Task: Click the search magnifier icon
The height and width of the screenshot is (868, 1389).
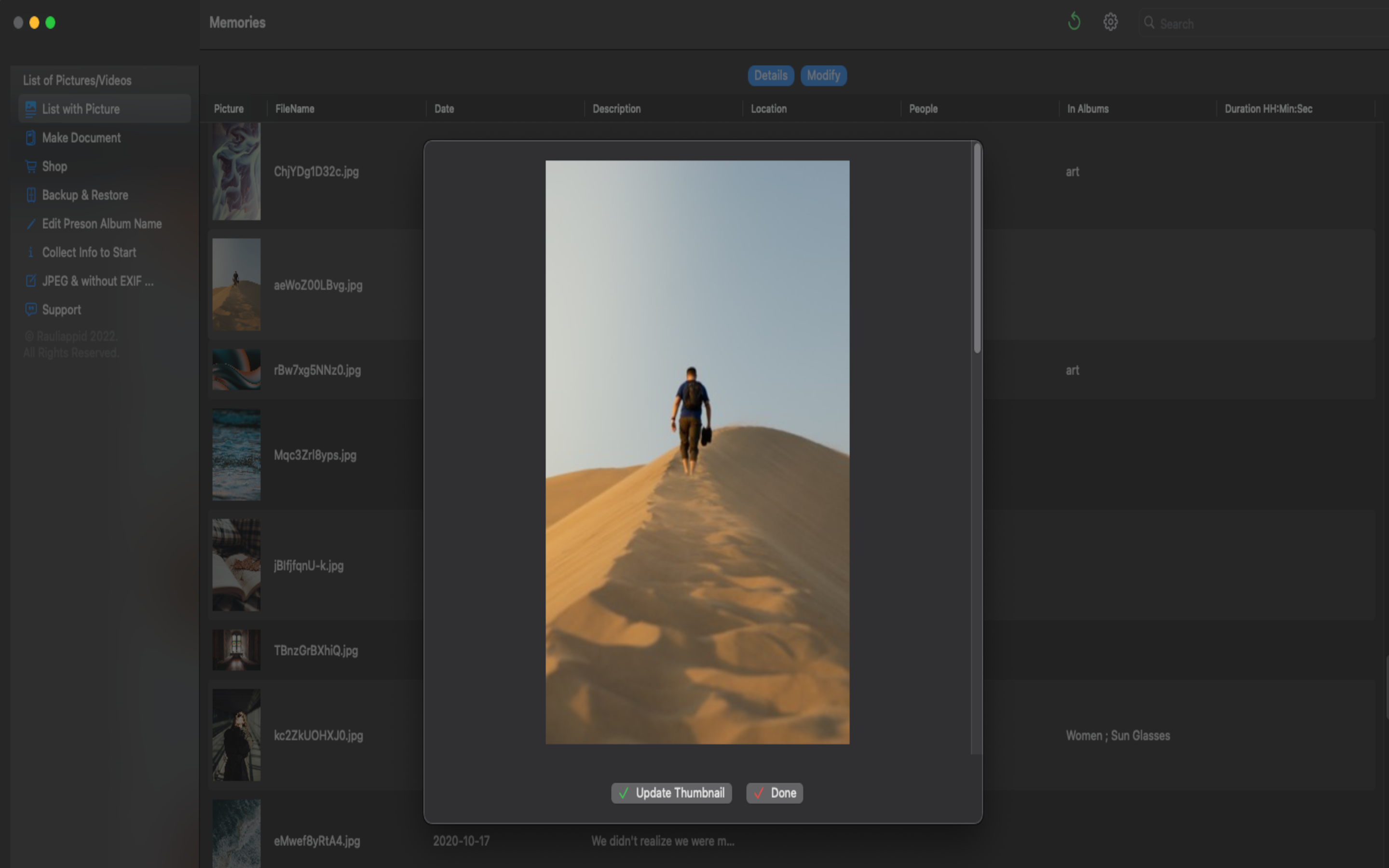Action: pos(1149,23)
